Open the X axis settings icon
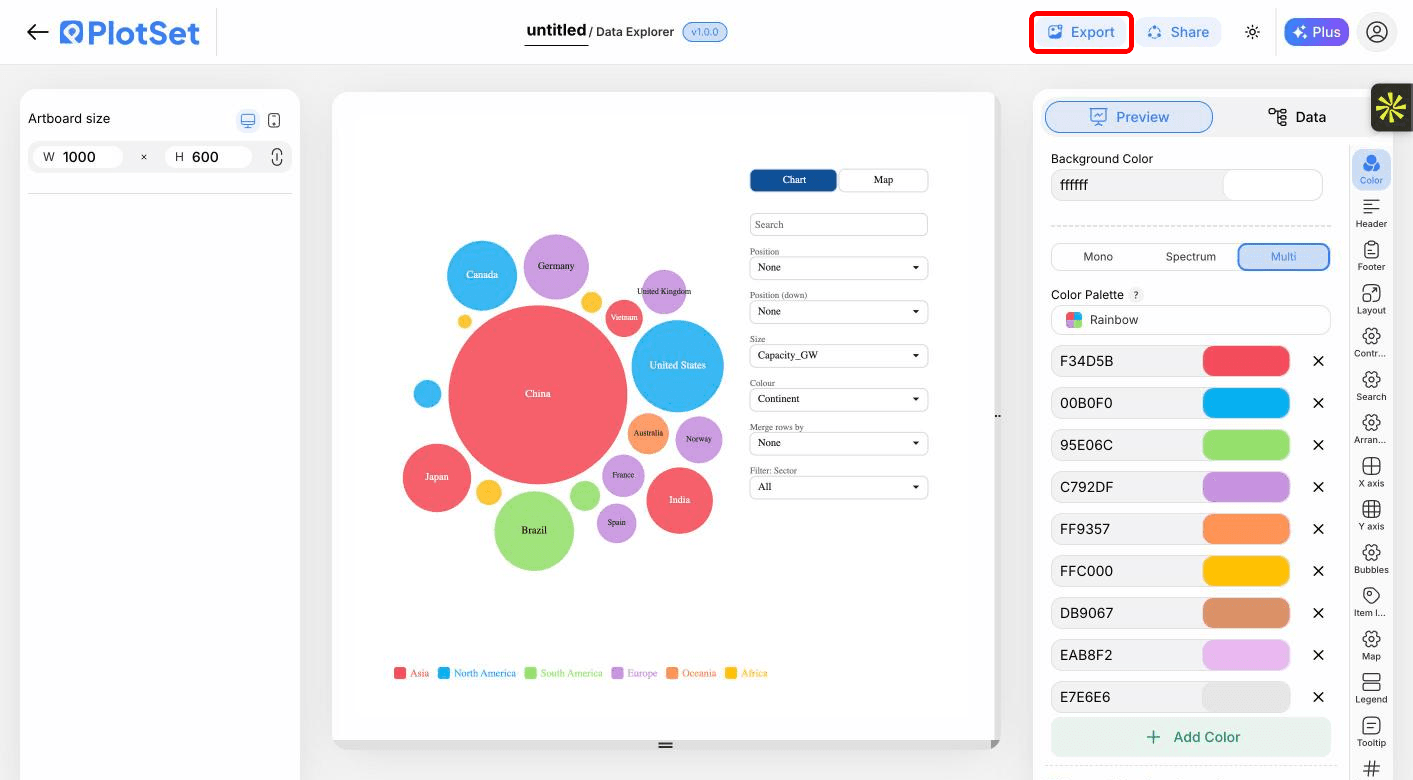Viewport: 1413px width, 780px height. click(x=1371, y=472)
